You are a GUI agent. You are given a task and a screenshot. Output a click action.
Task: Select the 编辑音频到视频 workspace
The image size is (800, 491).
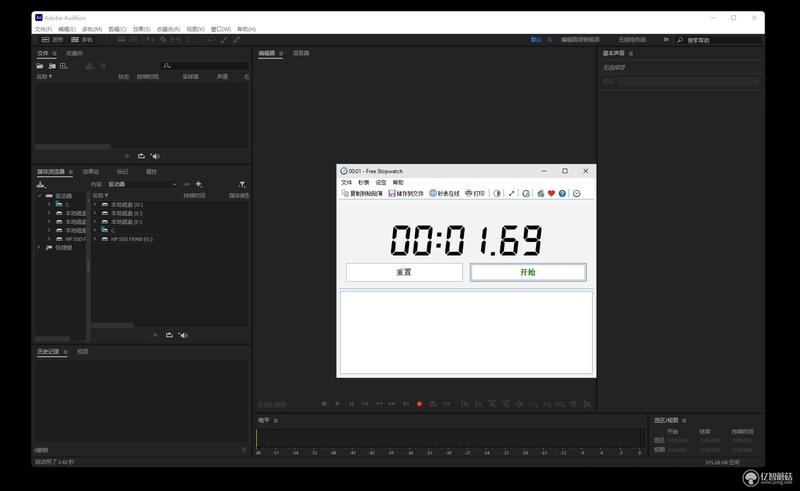pyautogui.click(x=580, y=40)
